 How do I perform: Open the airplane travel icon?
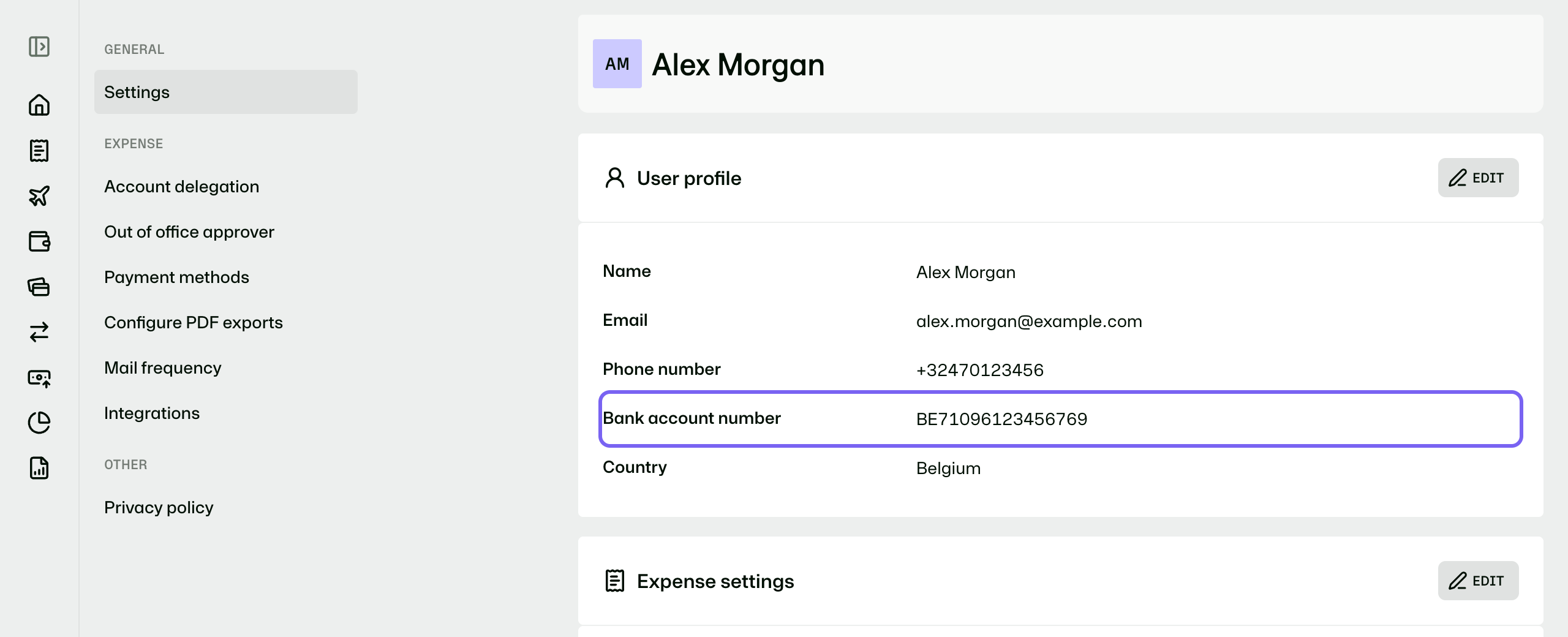point(39,196)
